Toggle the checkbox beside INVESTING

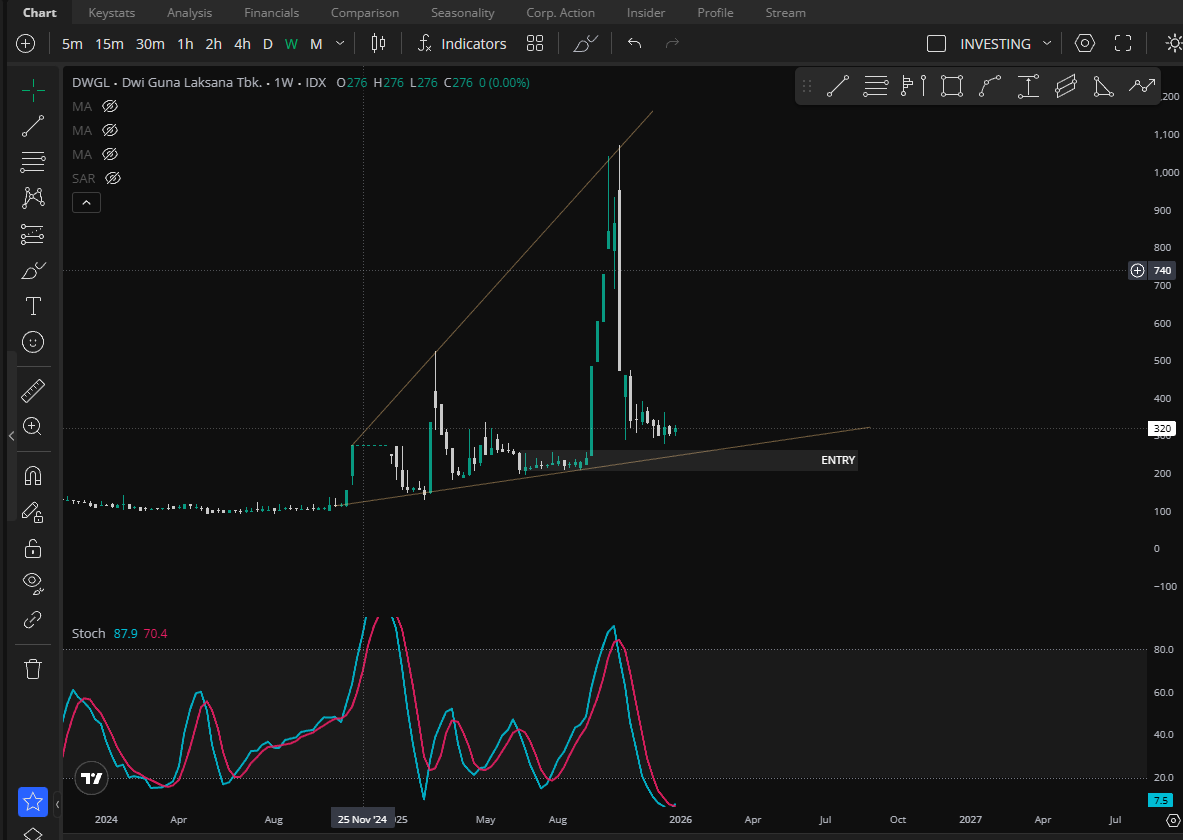(936, 44)
